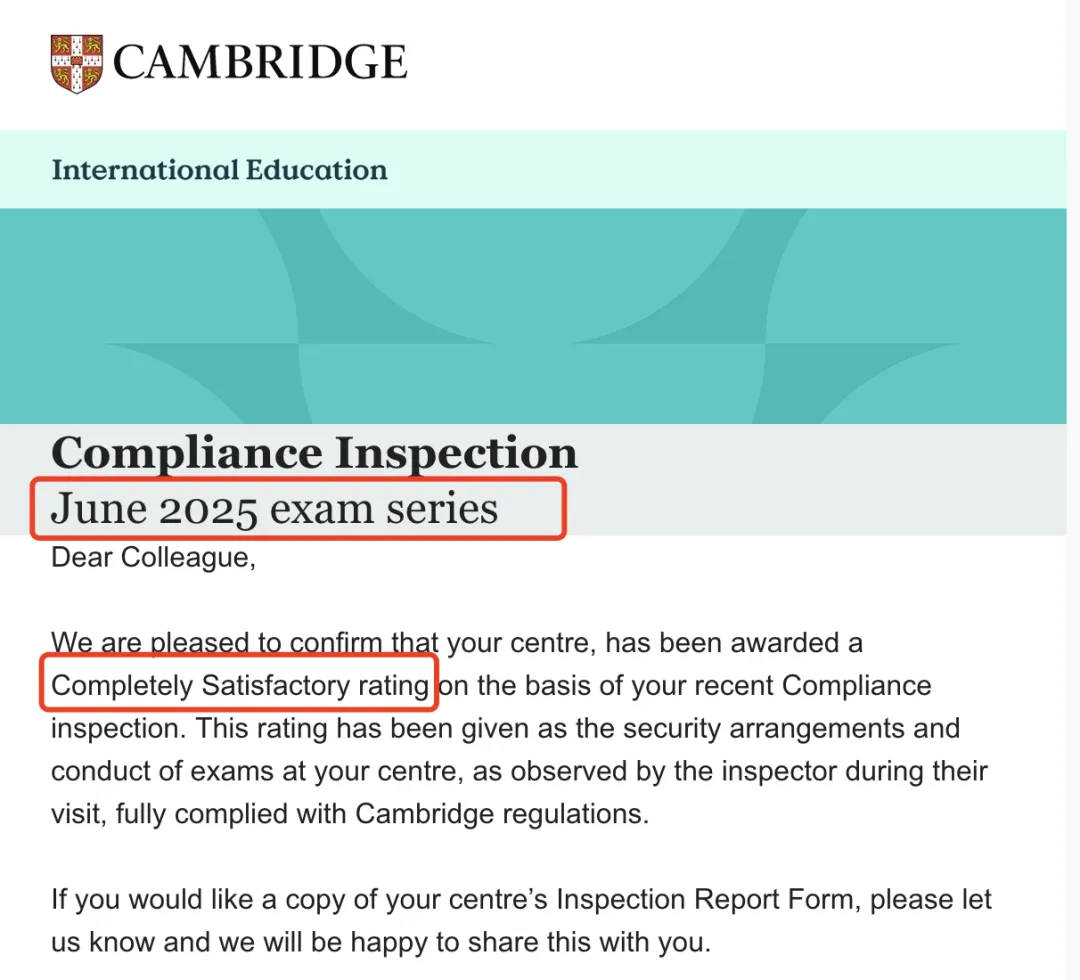Click the Dear Colleague greeting line
This screenshot has height=980, width=1080.
pos(153,557)
